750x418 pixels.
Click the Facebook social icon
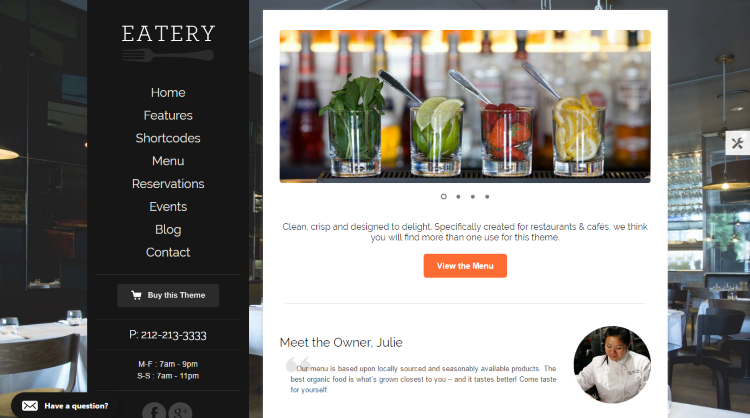(x=154, y=410)
